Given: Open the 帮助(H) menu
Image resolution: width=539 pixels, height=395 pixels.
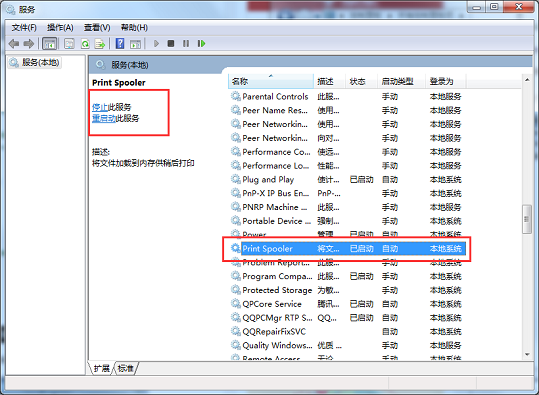Looking at the screenshot, I should coord(134,28).
